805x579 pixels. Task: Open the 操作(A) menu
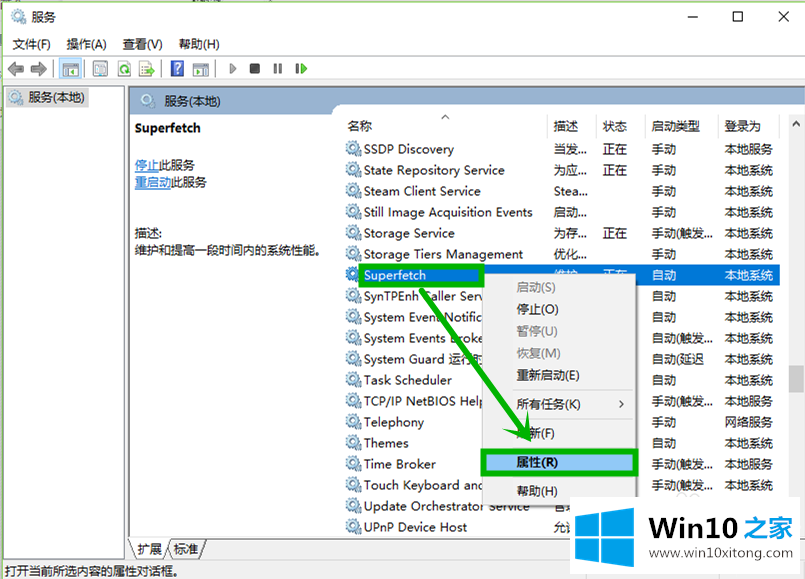click(x=86, y=44)
